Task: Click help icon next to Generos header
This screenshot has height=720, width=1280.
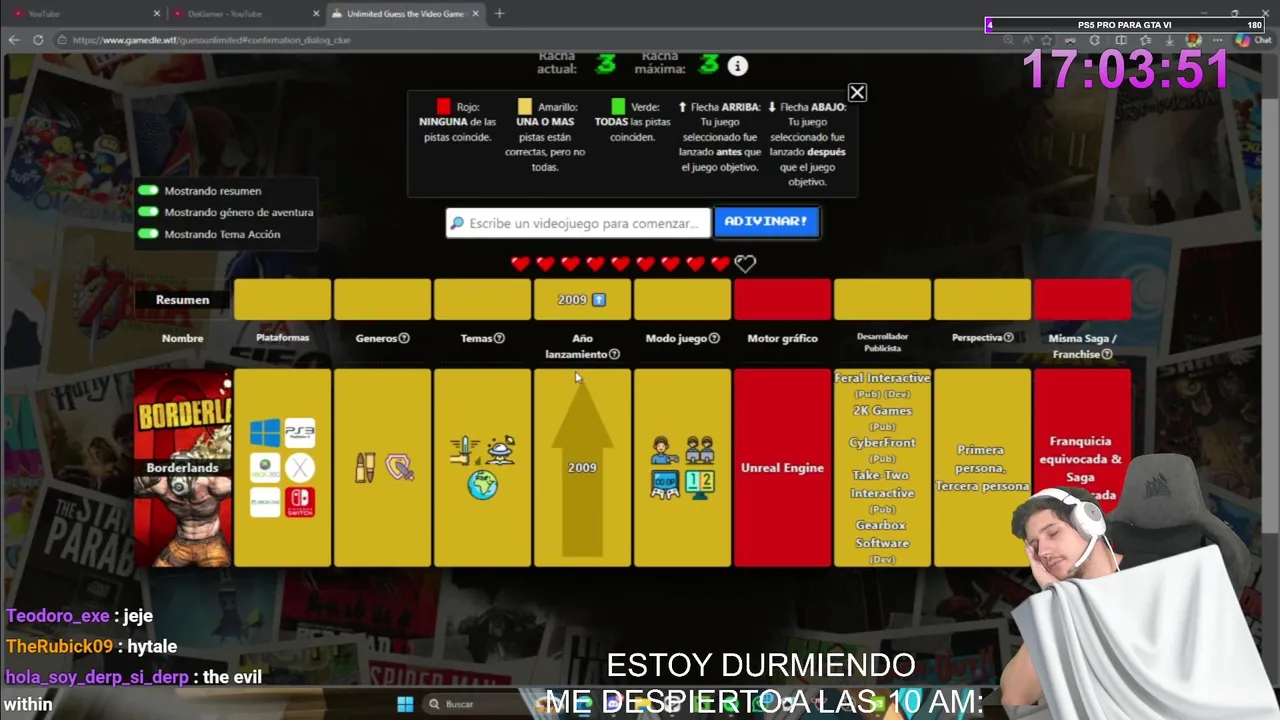Action: pos(404,338)
